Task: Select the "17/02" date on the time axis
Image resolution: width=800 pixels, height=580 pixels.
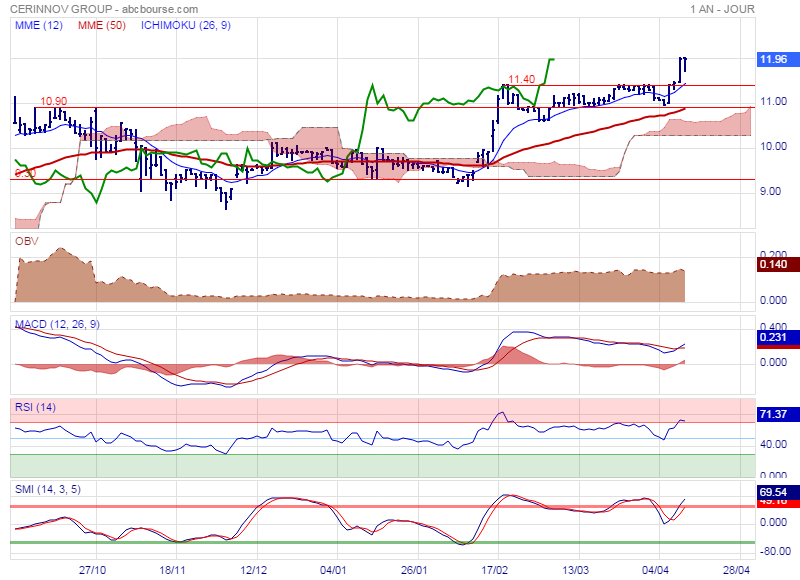Action: click(x=494, y=570)
